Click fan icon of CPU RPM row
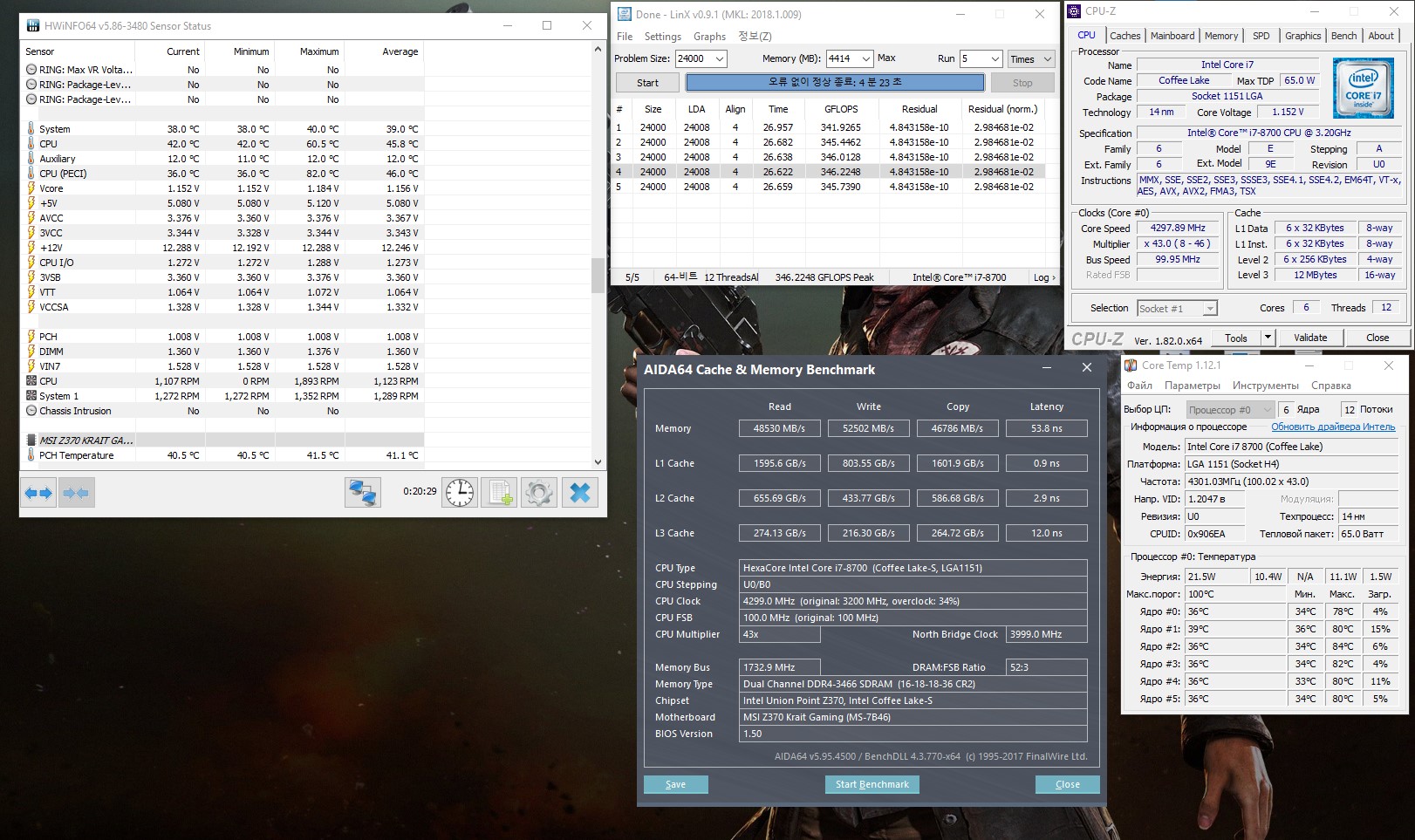The width and height of the screenshot is (1415, 840). (31, 381)
